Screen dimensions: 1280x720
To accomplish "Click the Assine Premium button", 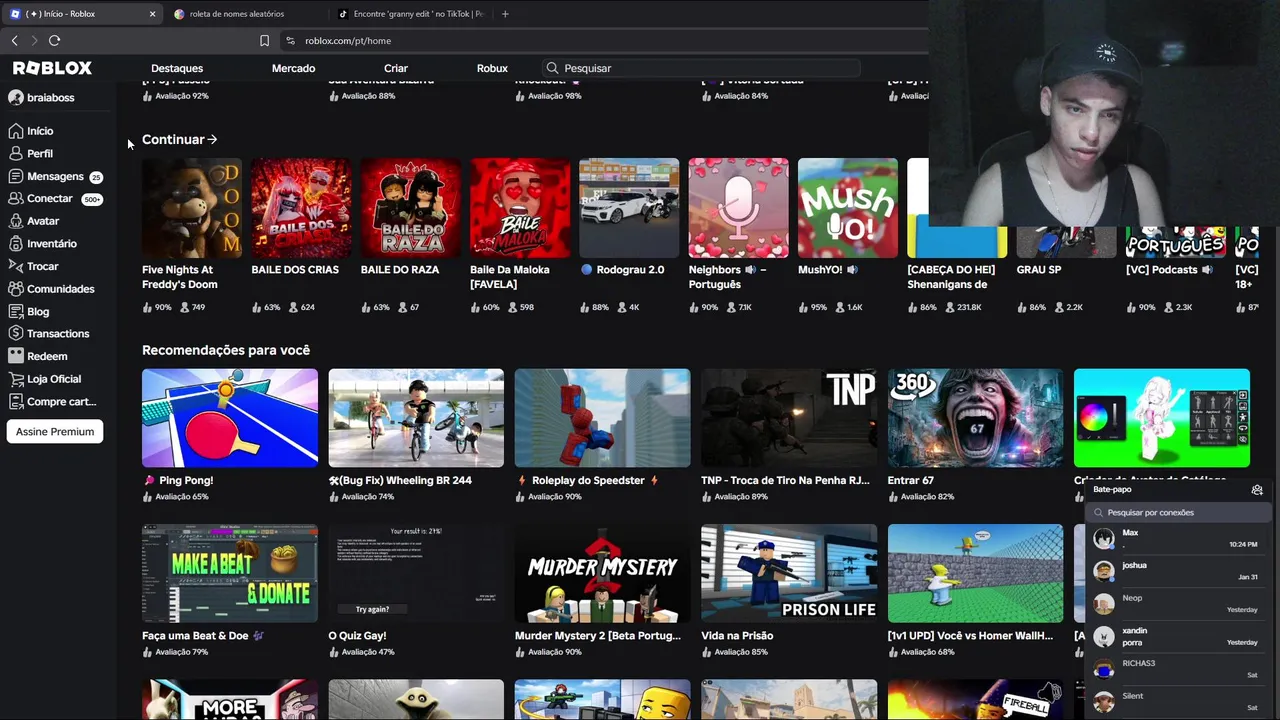I will click(55, 432).
